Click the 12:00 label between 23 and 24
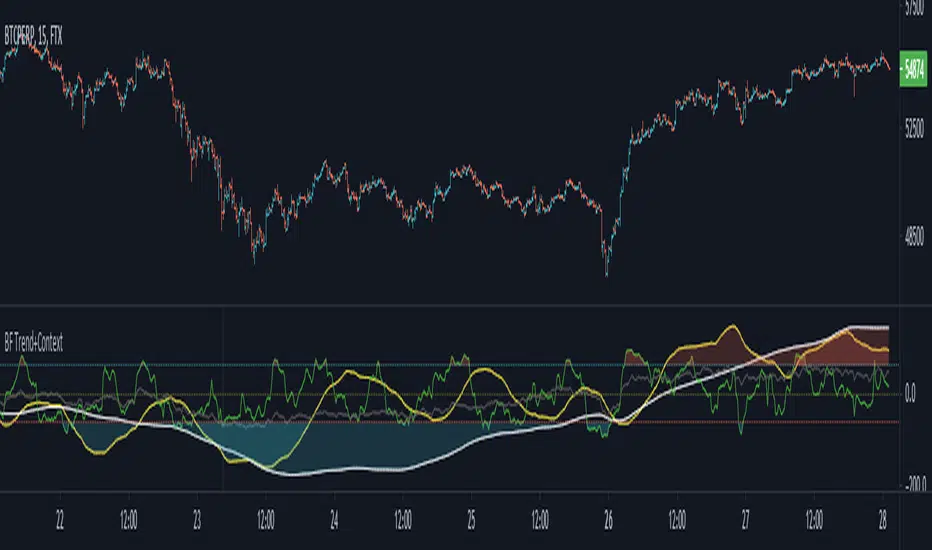Image resolution: width=932 pixels, height=550 pixels. click(x=266, y=521)
